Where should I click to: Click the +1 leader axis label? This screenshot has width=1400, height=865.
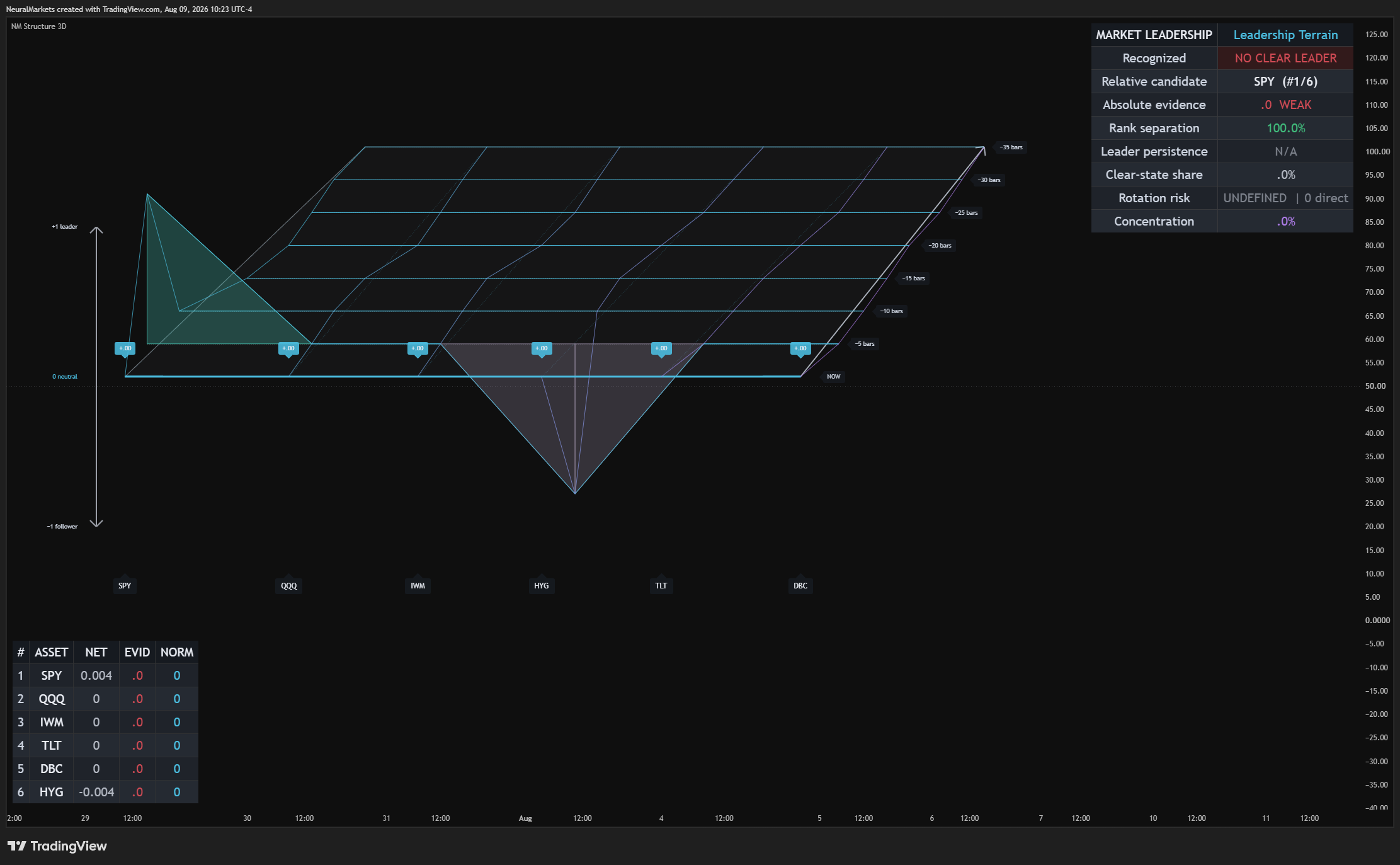tap(65, 226)
